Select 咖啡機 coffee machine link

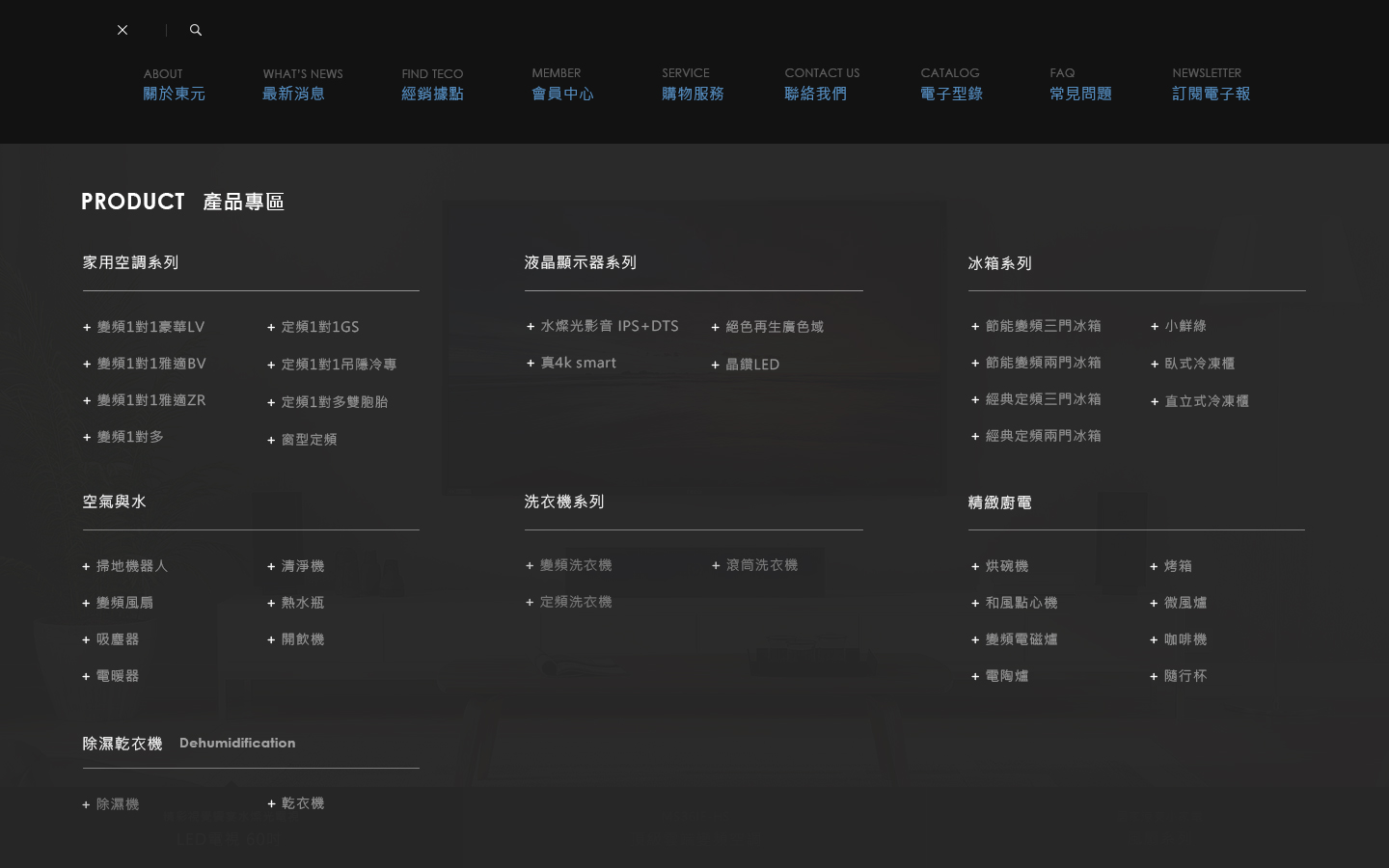[1185, 639]
